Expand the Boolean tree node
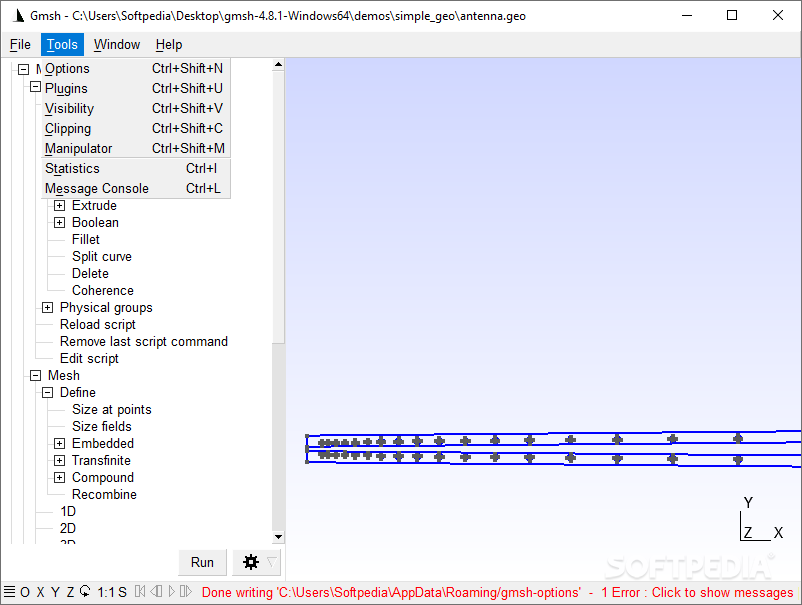 coord(59,222)
